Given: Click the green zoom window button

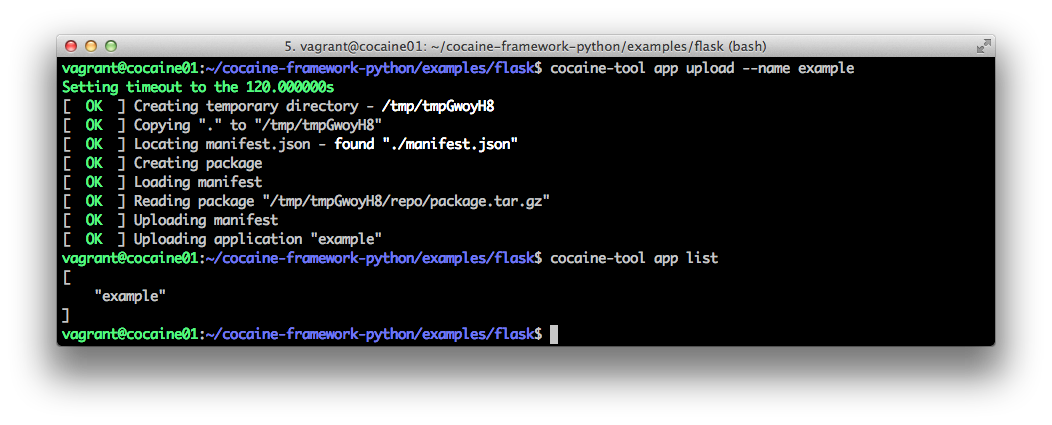Looking at the screenshot, I should (x=111, y=46).
